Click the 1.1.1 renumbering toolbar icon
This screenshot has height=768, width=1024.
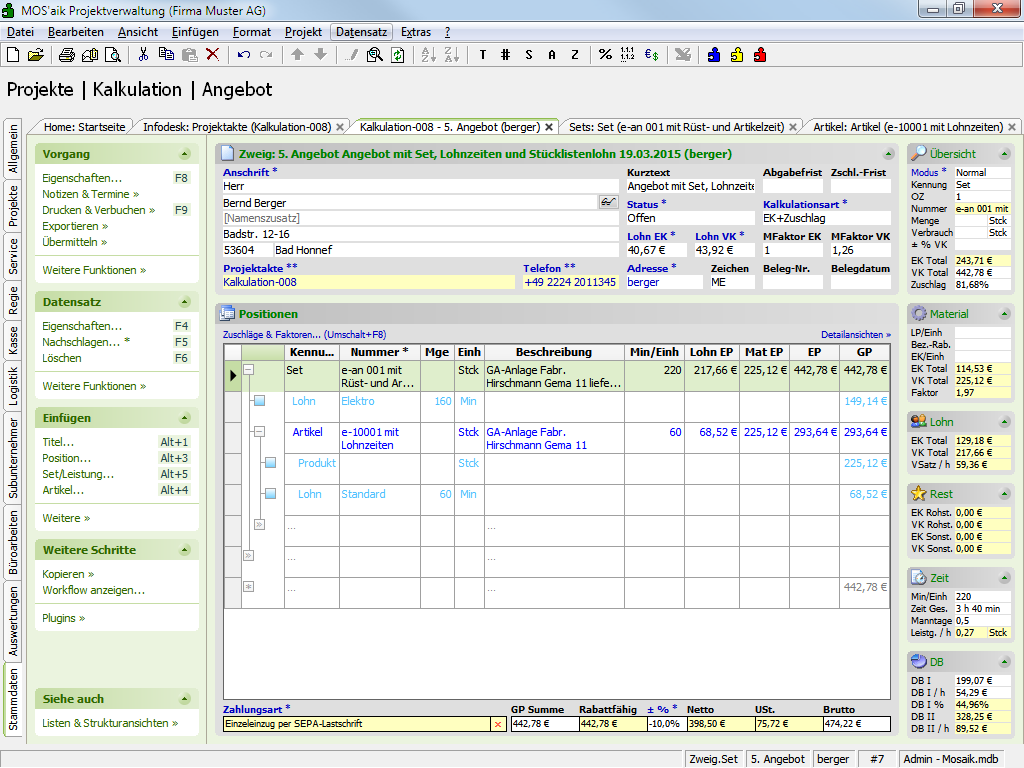point(628,55)
